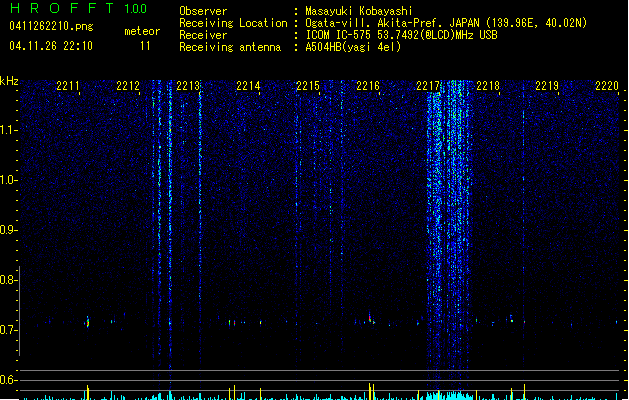Click the red meteor echo near 2216
Viewport: 629px width, 400px height.
[370, 318]
